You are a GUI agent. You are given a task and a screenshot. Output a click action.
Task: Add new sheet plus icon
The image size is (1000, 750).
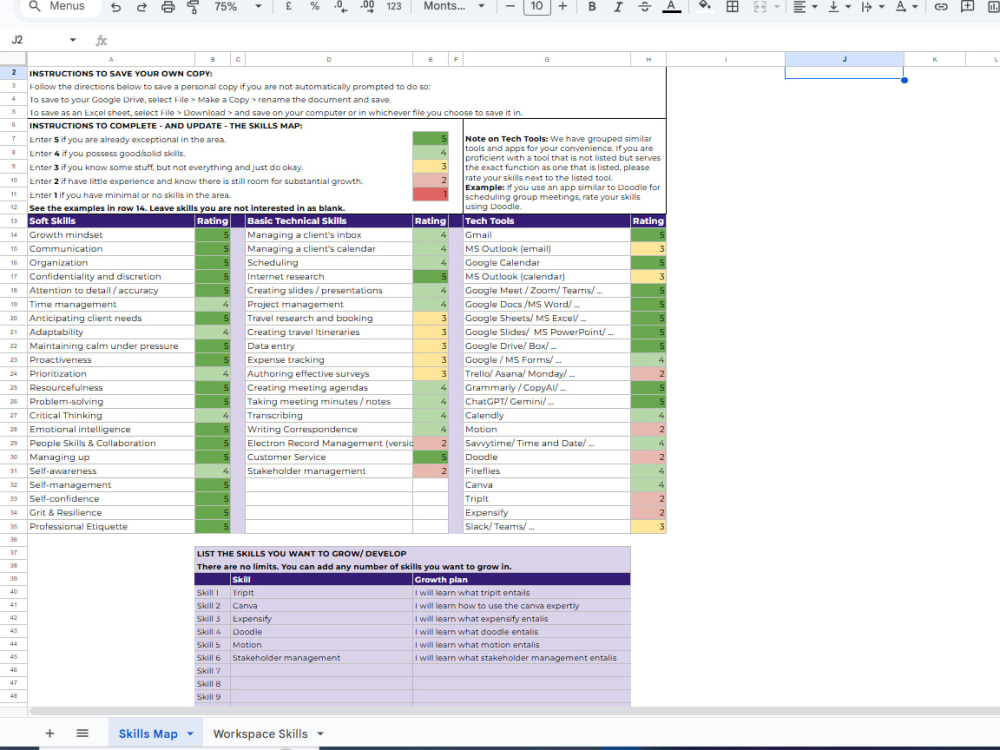click(x=50, y=733)
